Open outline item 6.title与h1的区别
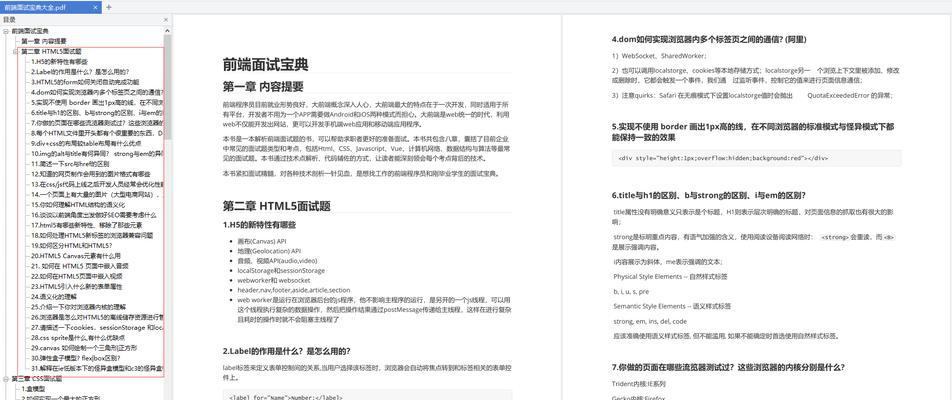952x400 pixels. (97, 113)
